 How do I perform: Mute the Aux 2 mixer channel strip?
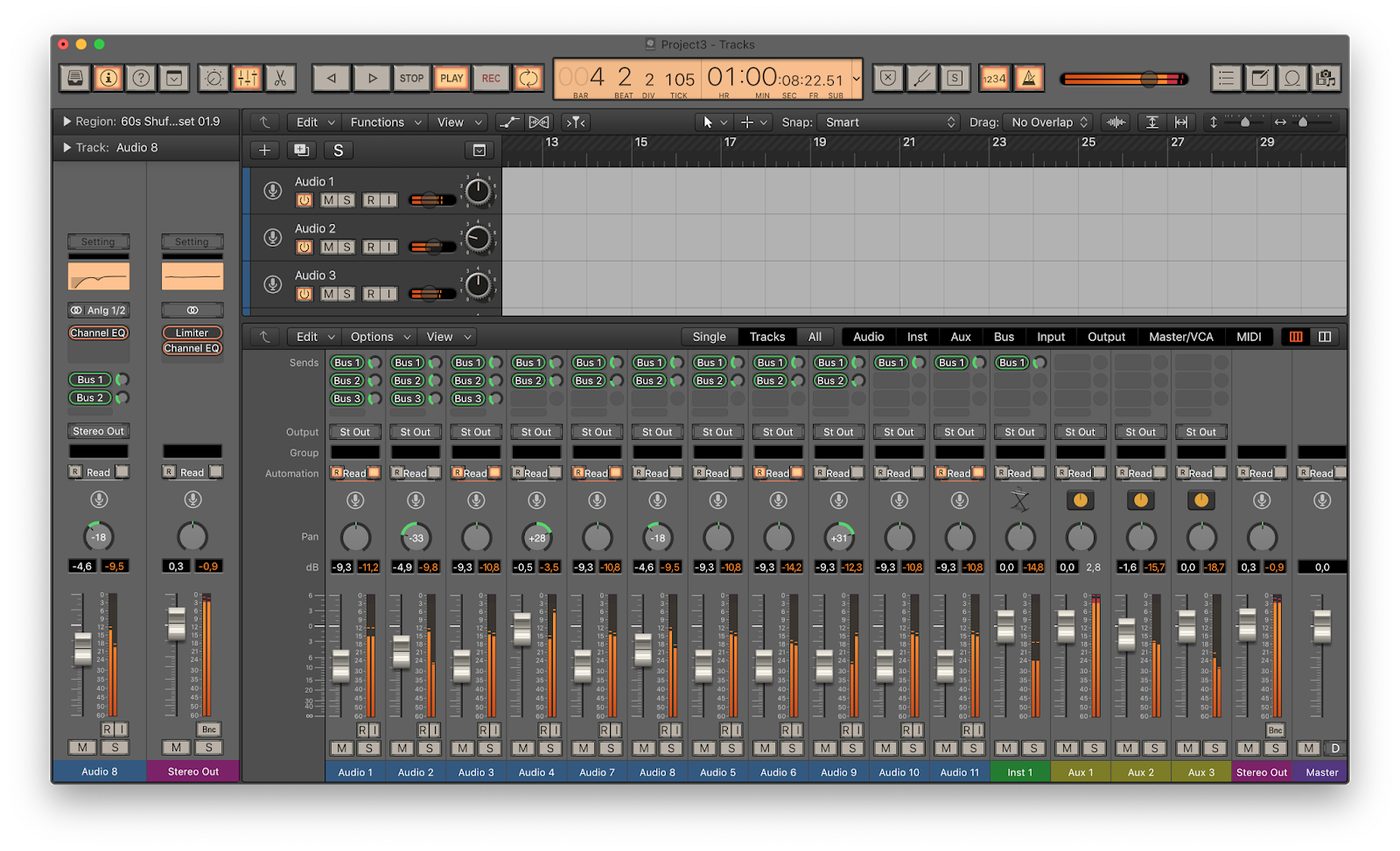[x=1128, y=748]
